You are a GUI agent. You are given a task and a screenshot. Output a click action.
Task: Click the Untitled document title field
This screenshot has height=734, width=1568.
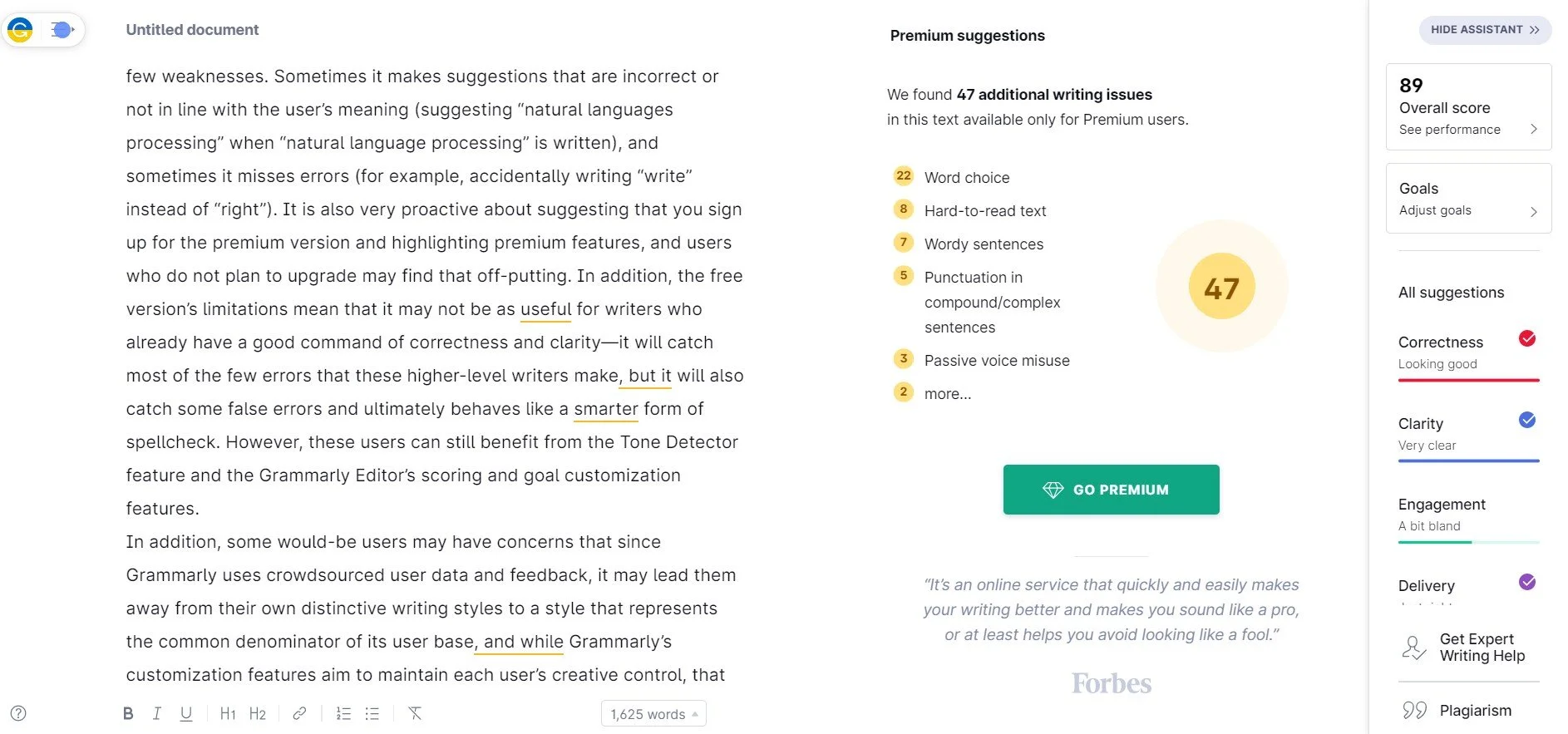point(192,30)
